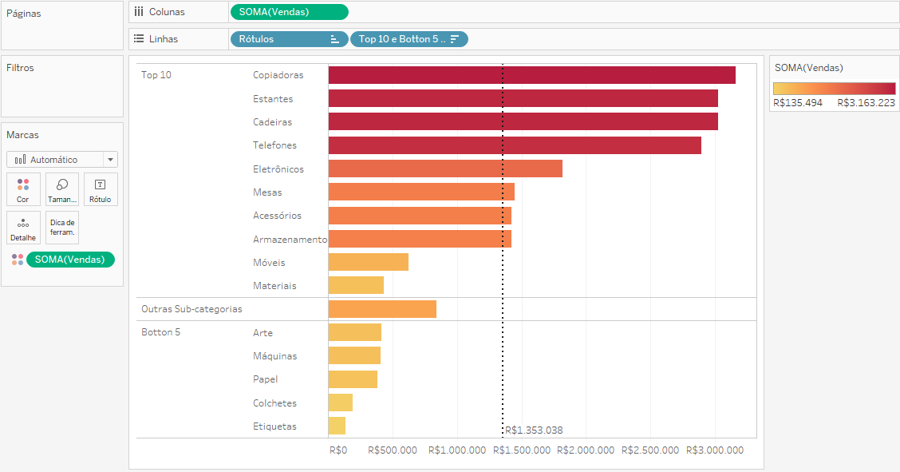Image resolution: width=900 pixels, height=472 pixels.
Task: Click the Detalhe marks button
Action: click(x=23, y=228)
